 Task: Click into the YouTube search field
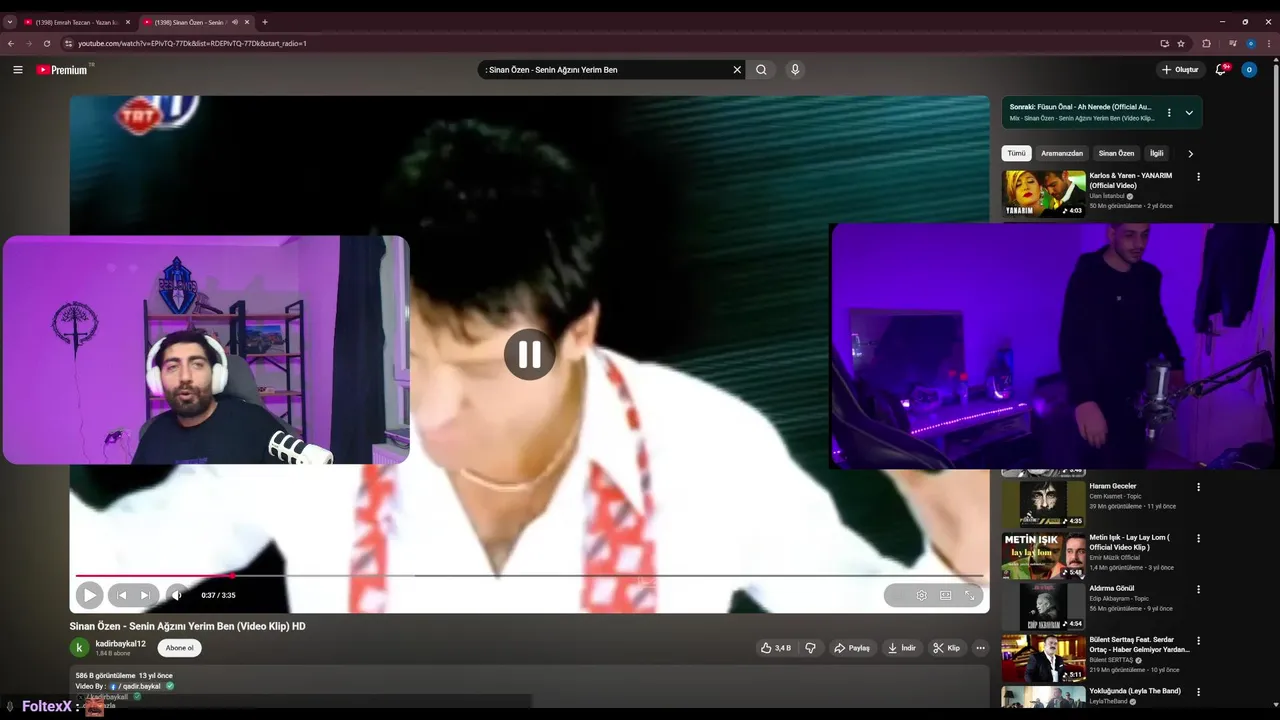pos(605,70)
